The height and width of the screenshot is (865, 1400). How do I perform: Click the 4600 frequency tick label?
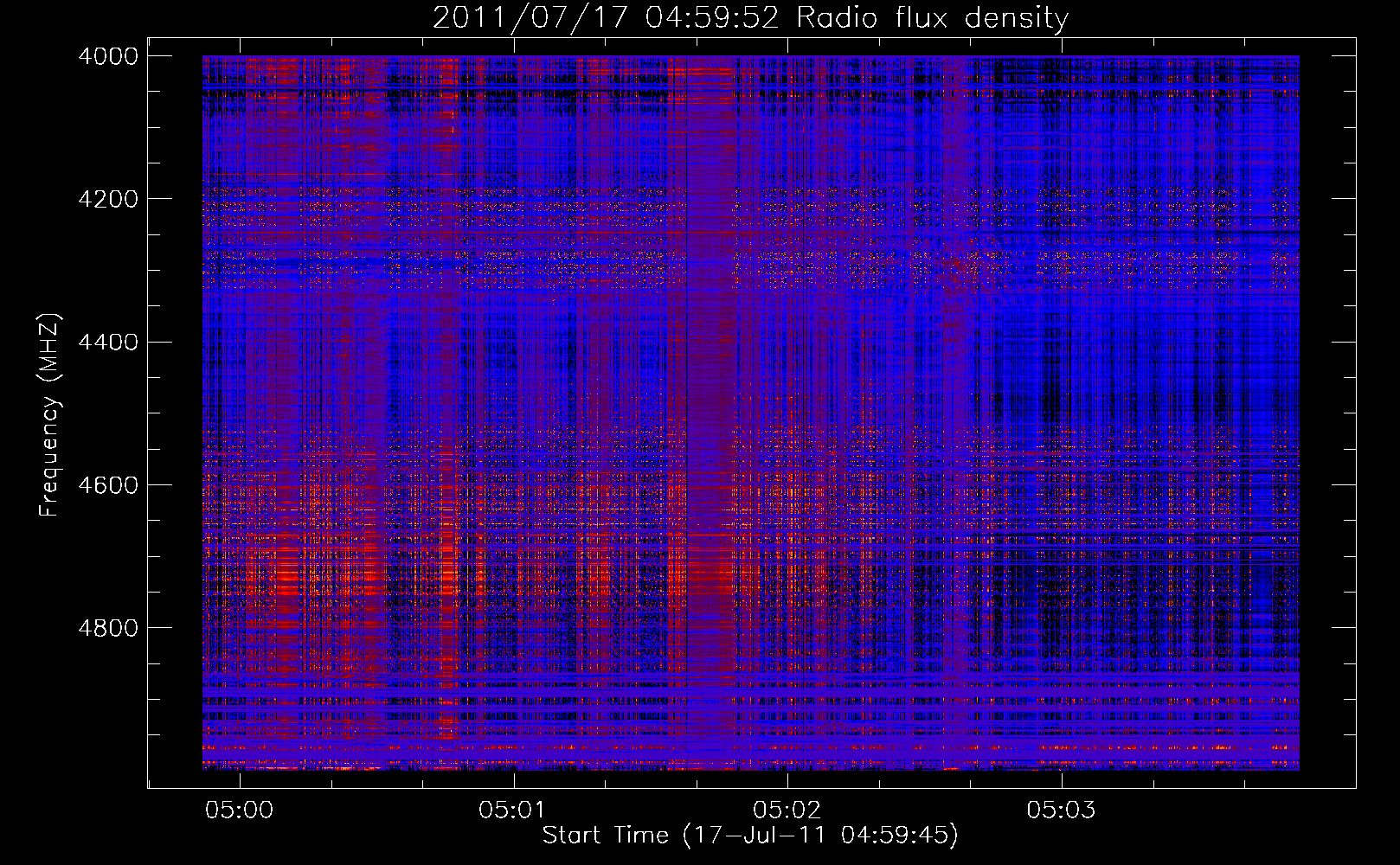tap(108, 485)
